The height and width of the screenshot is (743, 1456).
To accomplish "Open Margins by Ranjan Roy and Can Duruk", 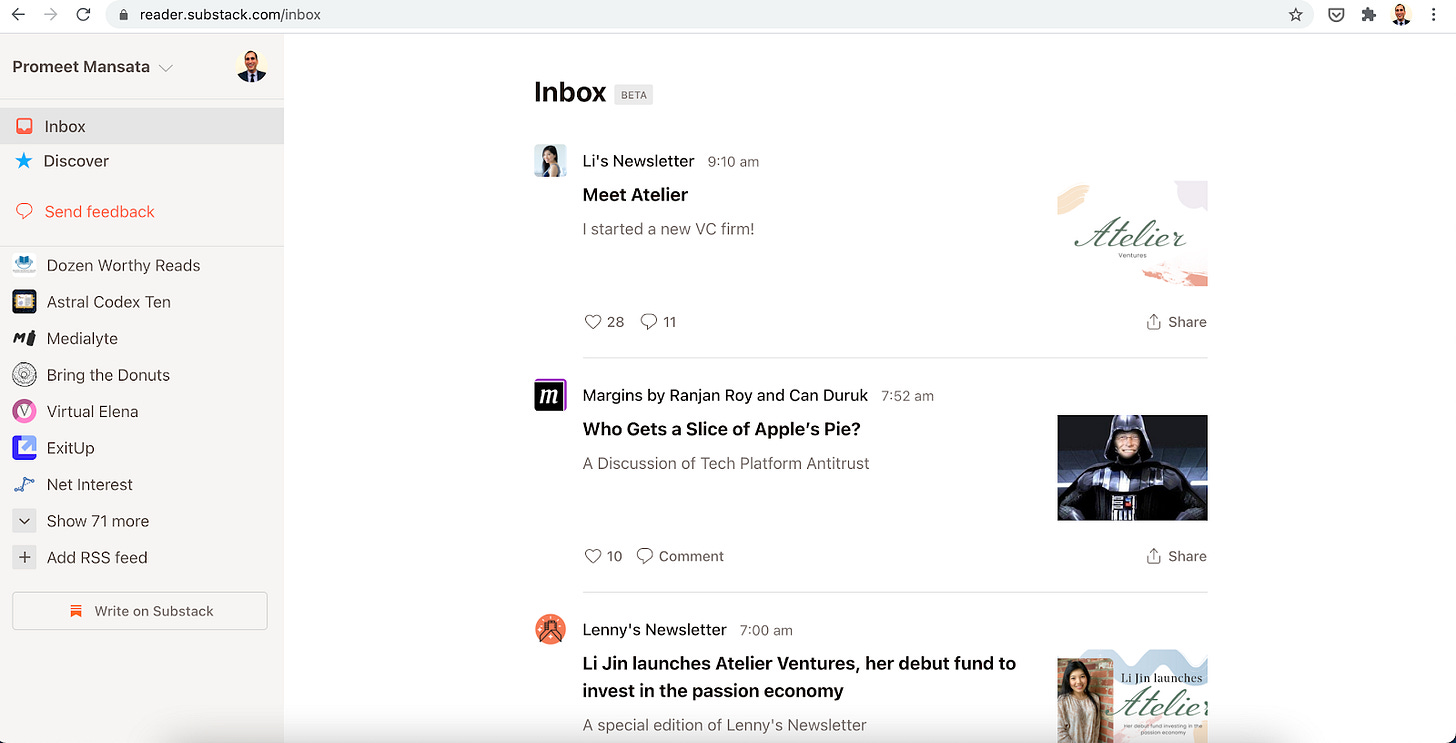I will point(725,395).
